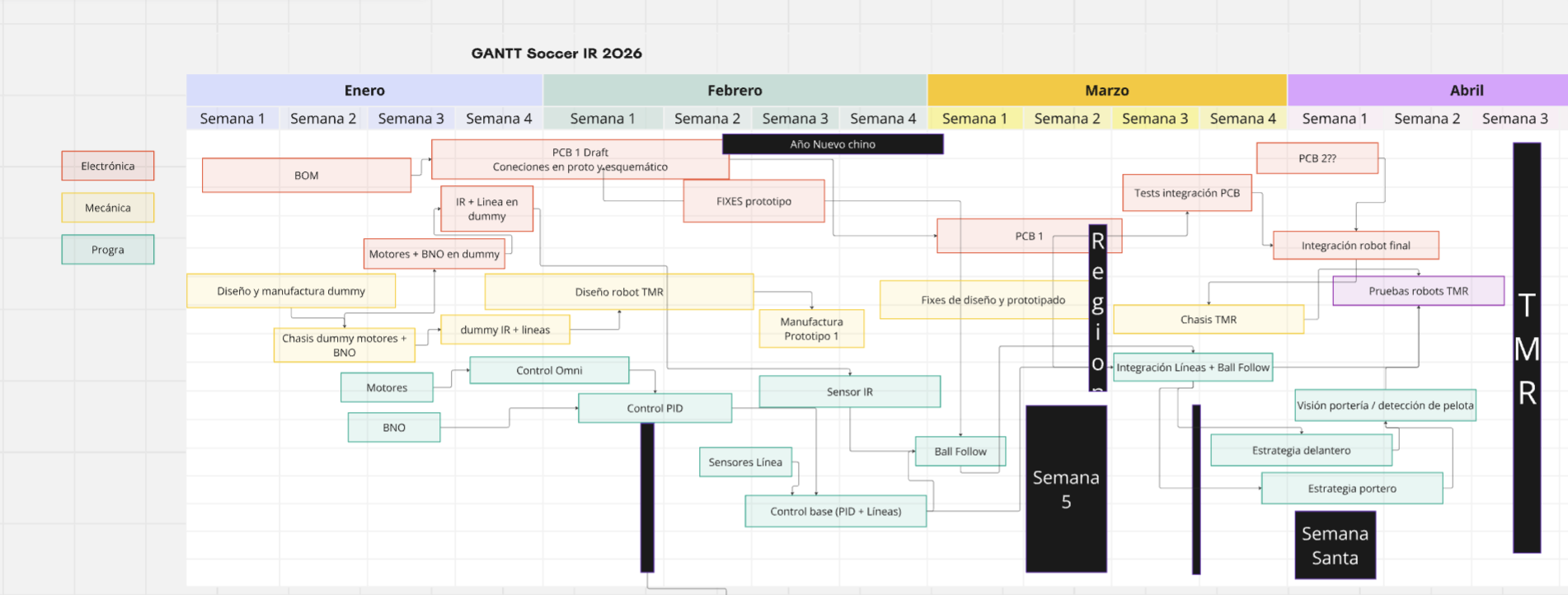
Task: Select 'Integración robot final' box
Action: tap(1356, 246)
